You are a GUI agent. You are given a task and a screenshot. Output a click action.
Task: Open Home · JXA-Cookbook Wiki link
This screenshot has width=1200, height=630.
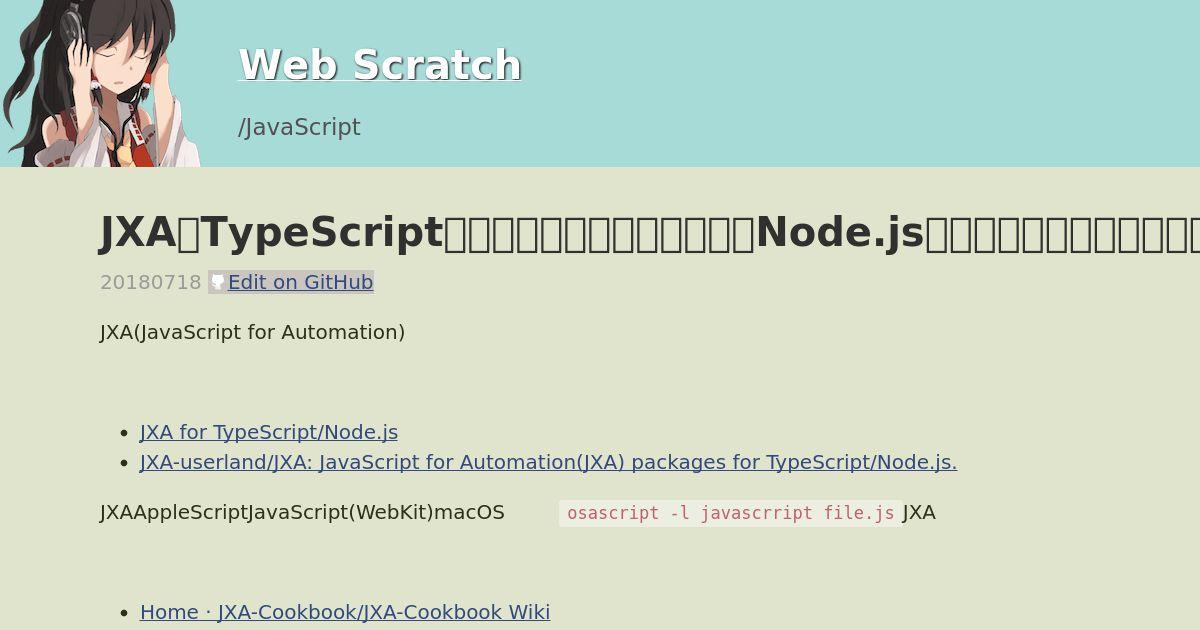pos(345,612)
